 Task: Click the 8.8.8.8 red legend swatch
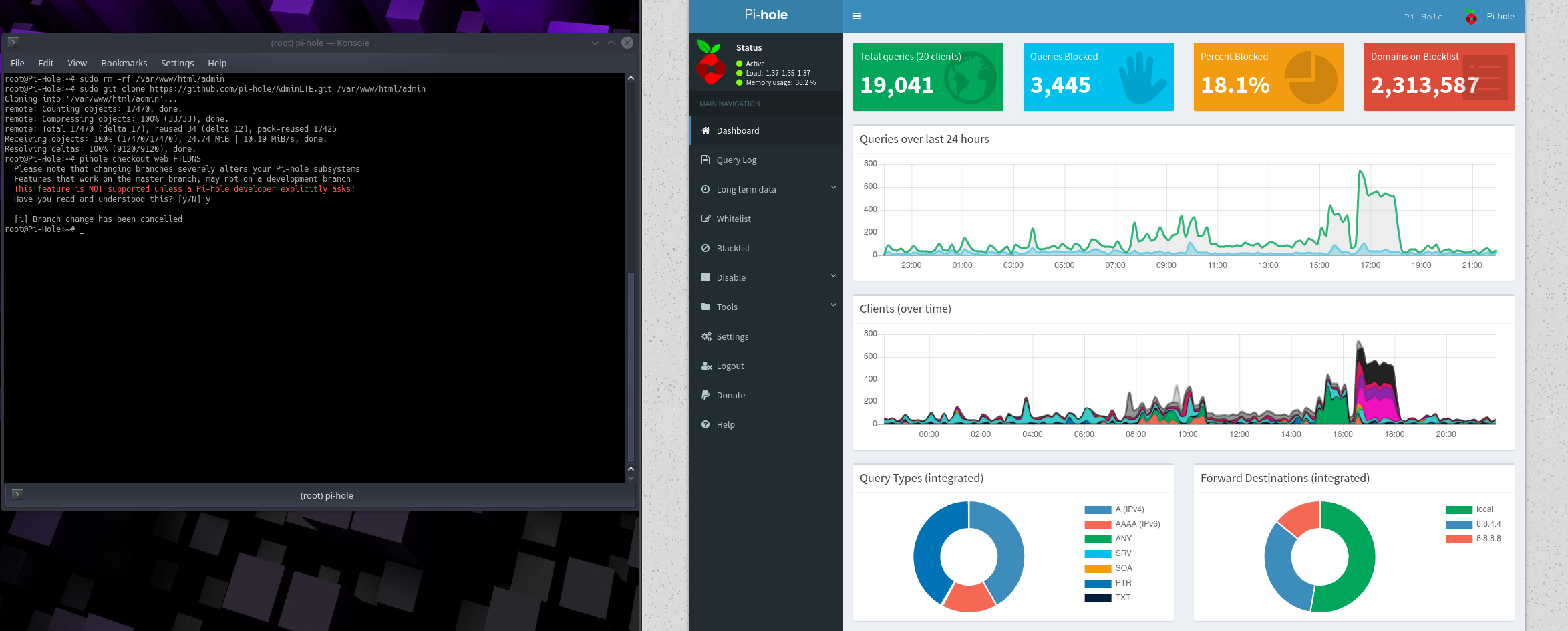(1458, 539)
